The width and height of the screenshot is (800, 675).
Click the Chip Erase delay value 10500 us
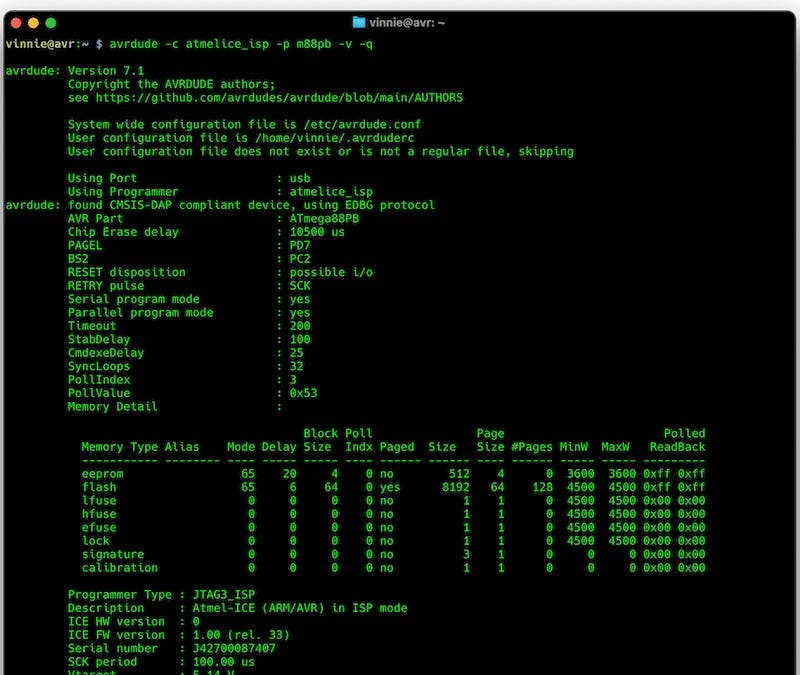317,232
